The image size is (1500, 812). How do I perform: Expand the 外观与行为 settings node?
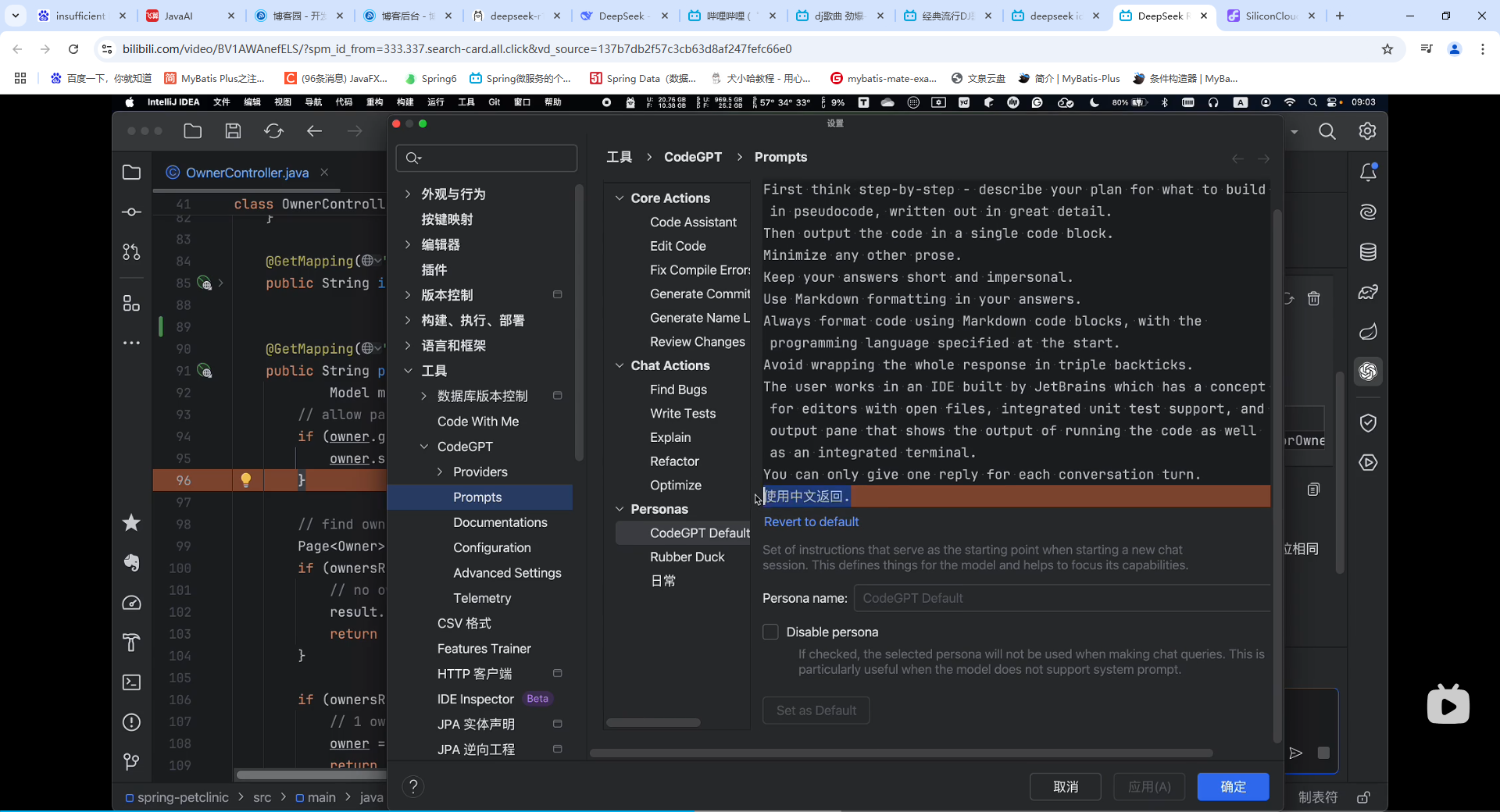coord(408,194)
